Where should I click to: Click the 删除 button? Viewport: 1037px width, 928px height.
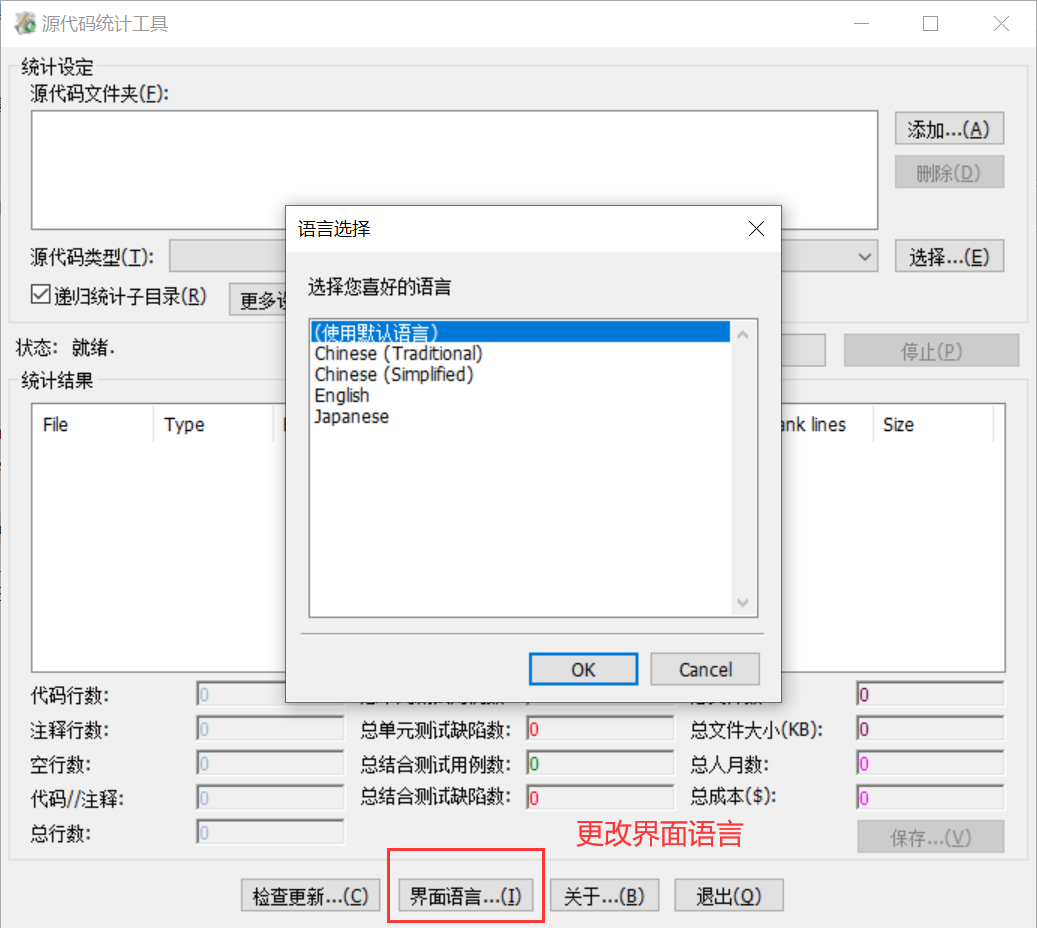[x=948, y=171]
